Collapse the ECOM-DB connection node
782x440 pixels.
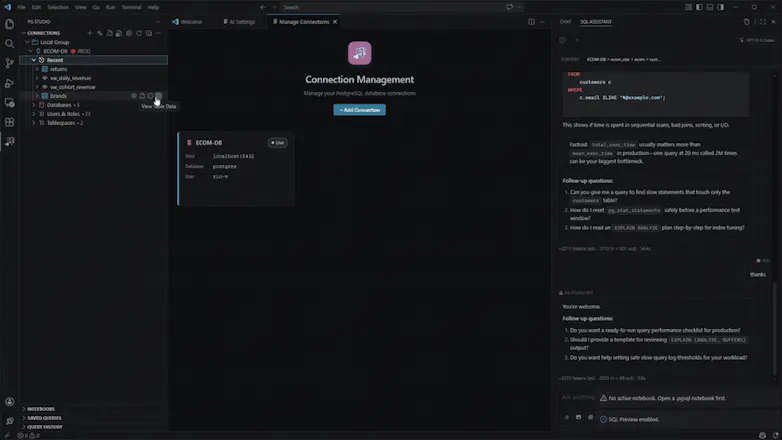[31, 51]
